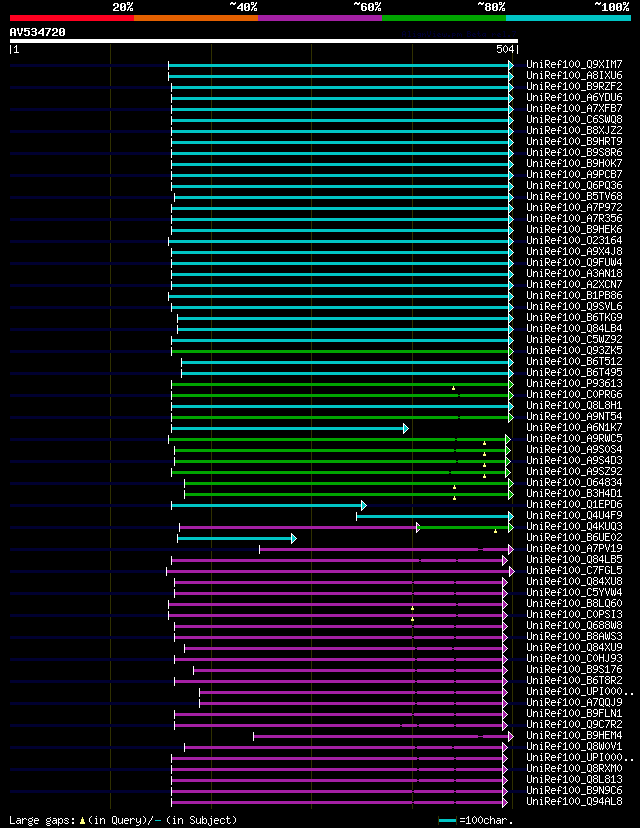Click the UniRef100_Q84XU8 label

pos(574,581)
